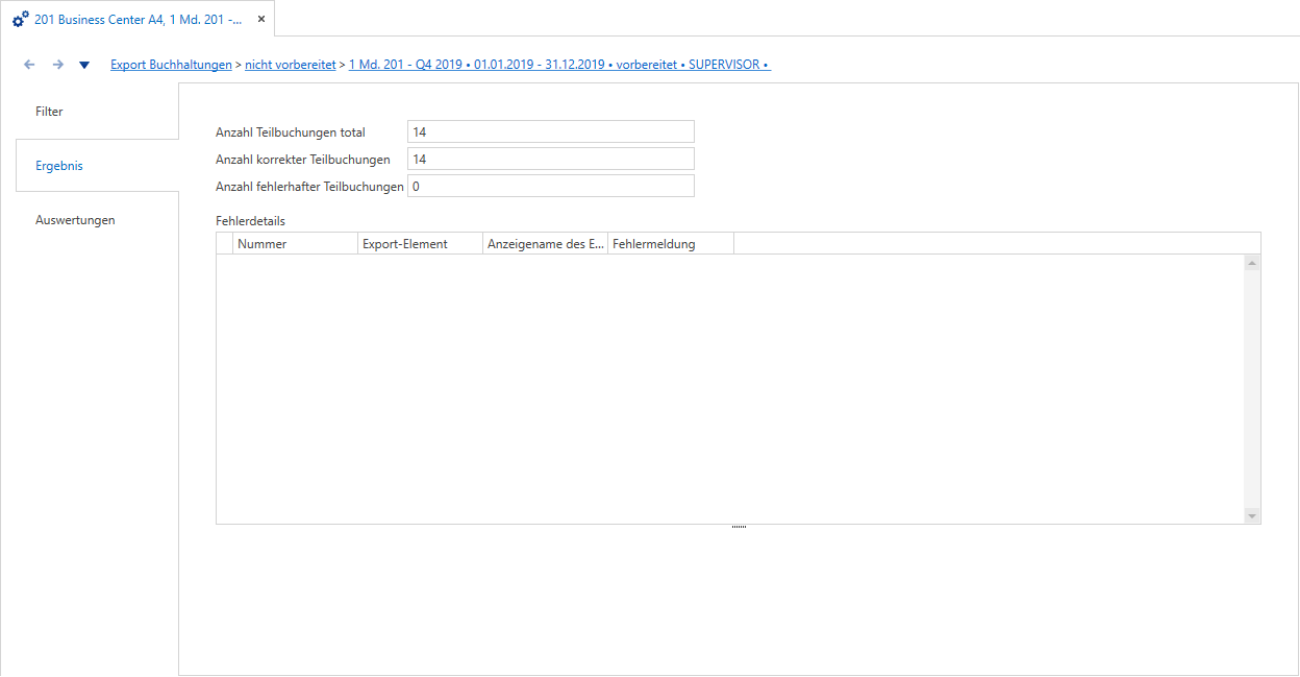Select the Ergebnis tab
The height and width of the screenshot is (677, 1300).
click(97, 166)
